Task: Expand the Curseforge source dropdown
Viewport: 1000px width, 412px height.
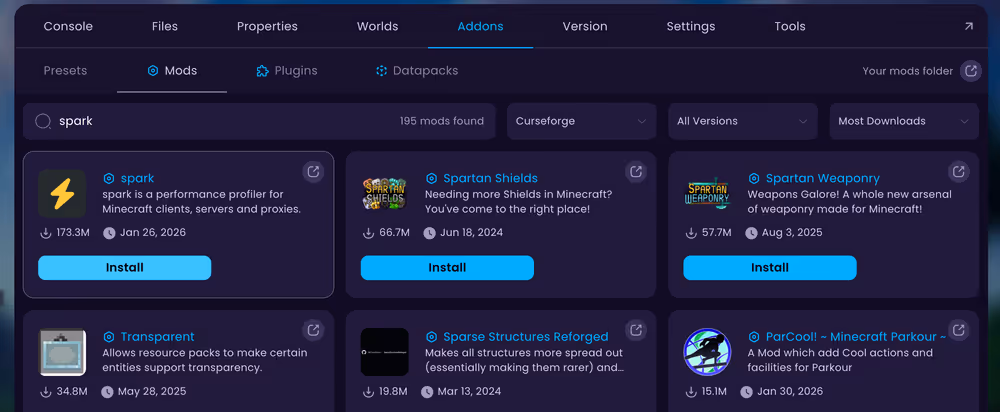Action: pyautogui.click(x=581, y=121)
